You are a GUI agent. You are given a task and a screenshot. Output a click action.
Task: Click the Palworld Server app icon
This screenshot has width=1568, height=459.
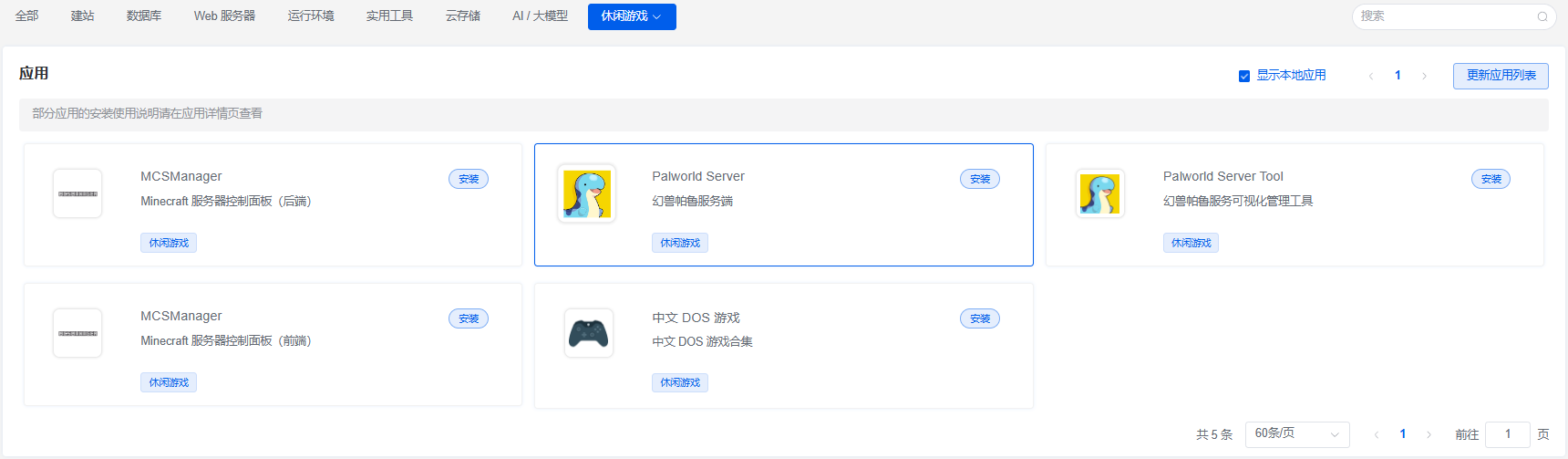pyautogui.click(x=587, y=193)
